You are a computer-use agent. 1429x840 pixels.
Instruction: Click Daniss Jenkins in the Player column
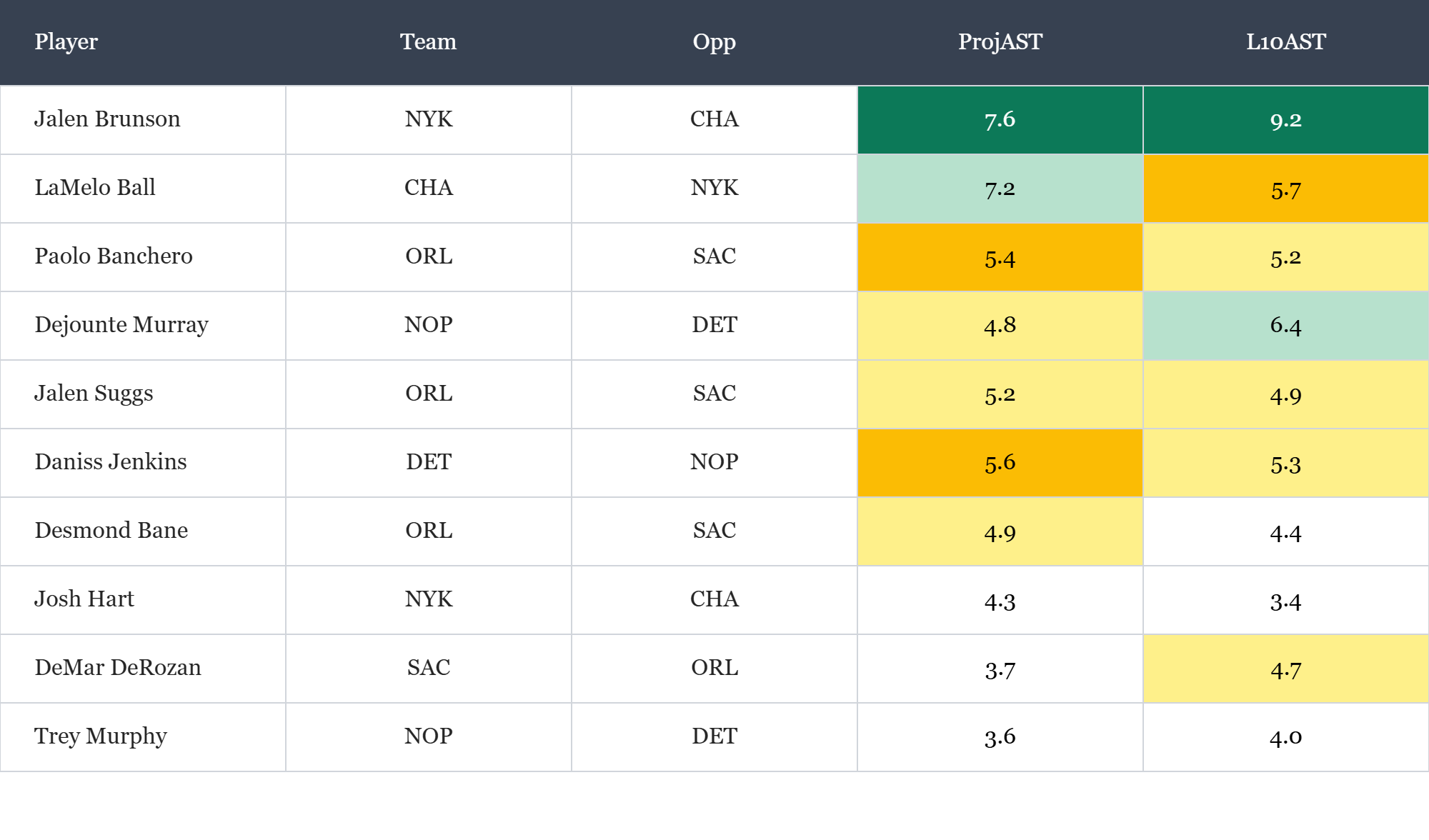coord(111,462)
